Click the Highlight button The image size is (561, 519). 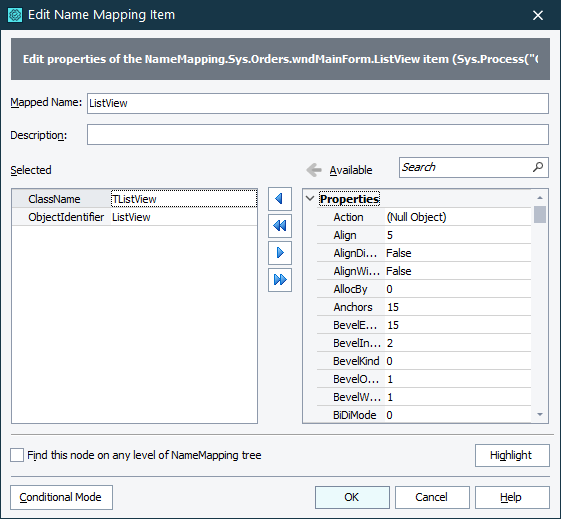click(512, 455)
